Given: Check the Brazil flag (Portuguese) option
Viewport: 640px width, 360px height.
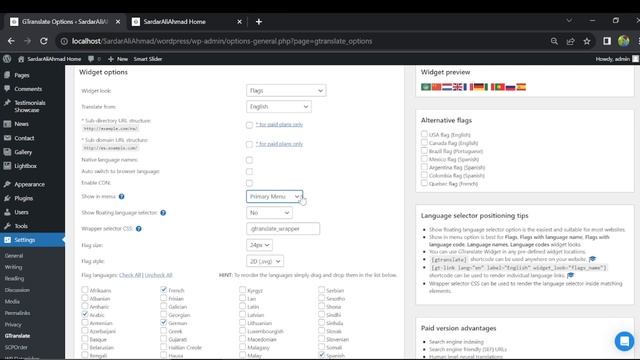Looking at the screenshot, I should (x=424, y=151).
